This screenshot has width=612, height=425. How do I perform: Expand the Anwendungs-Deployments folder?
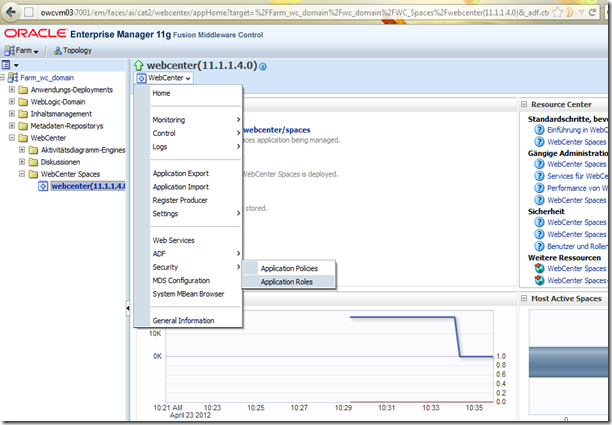click(12, 90)
